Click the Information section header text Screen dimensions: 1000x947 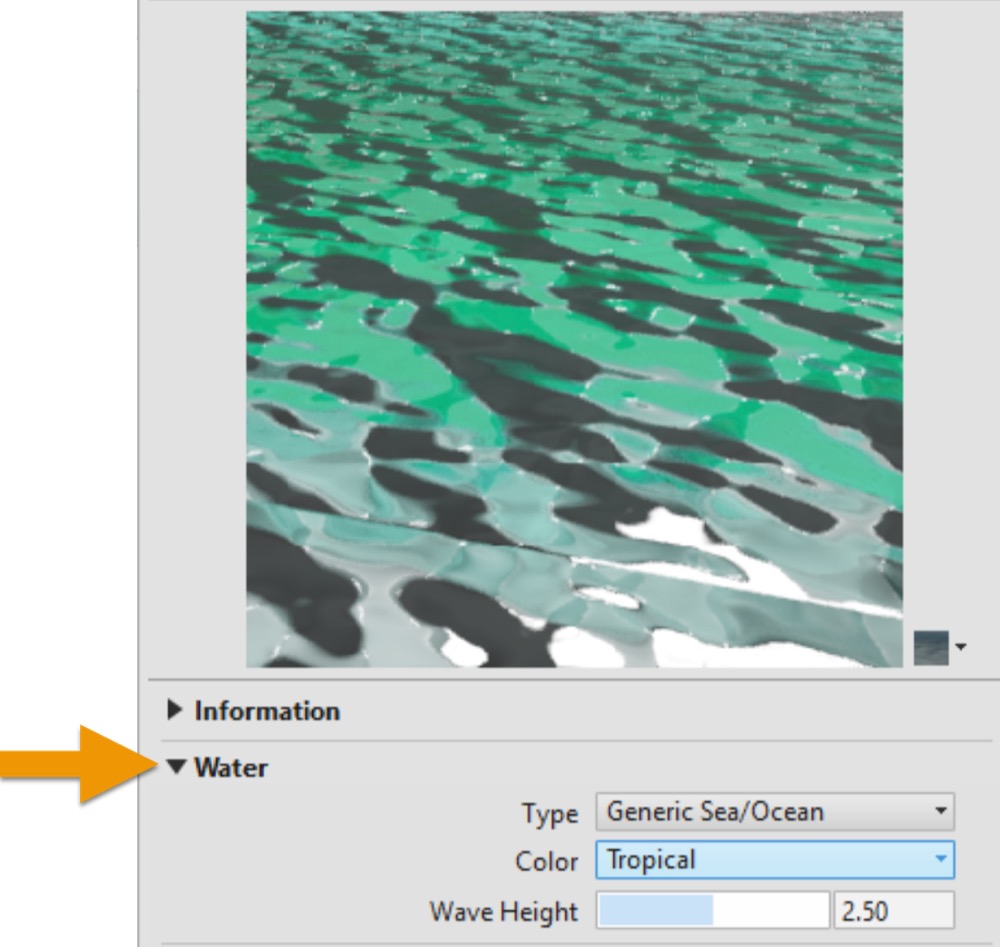tap(266, 711)
